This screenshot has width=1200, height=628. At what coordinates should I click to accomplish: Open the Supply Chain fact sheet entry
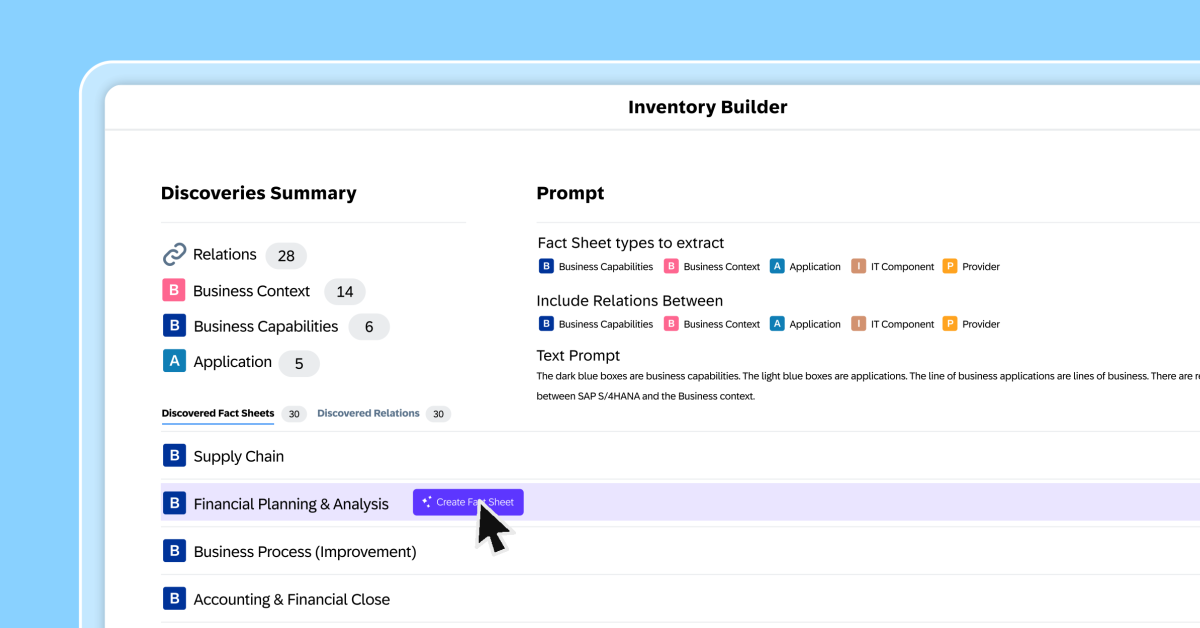(x=238, y=457)
